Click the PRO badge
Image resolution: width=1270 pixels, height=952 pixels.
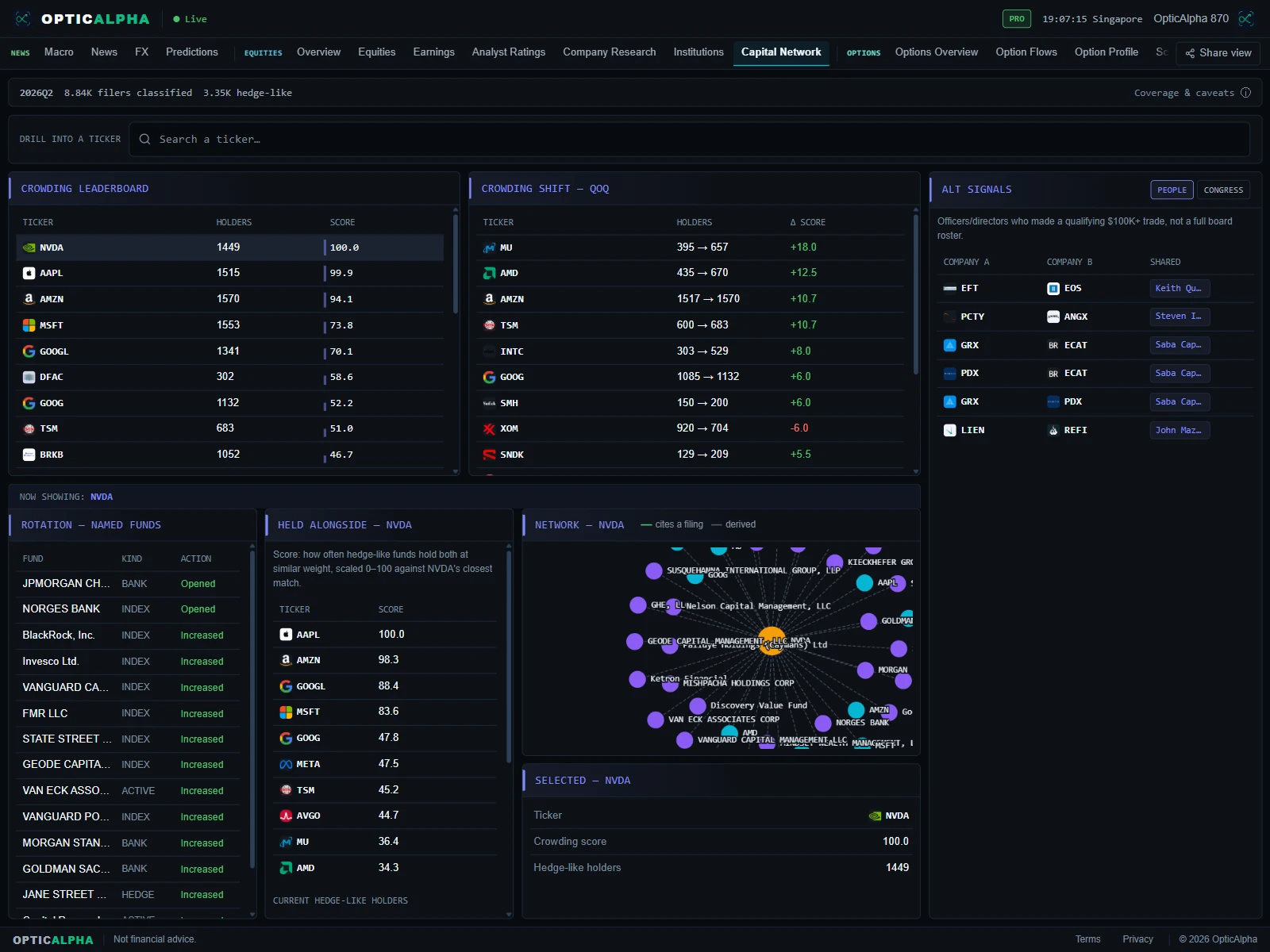click(x=1017, y=19)
